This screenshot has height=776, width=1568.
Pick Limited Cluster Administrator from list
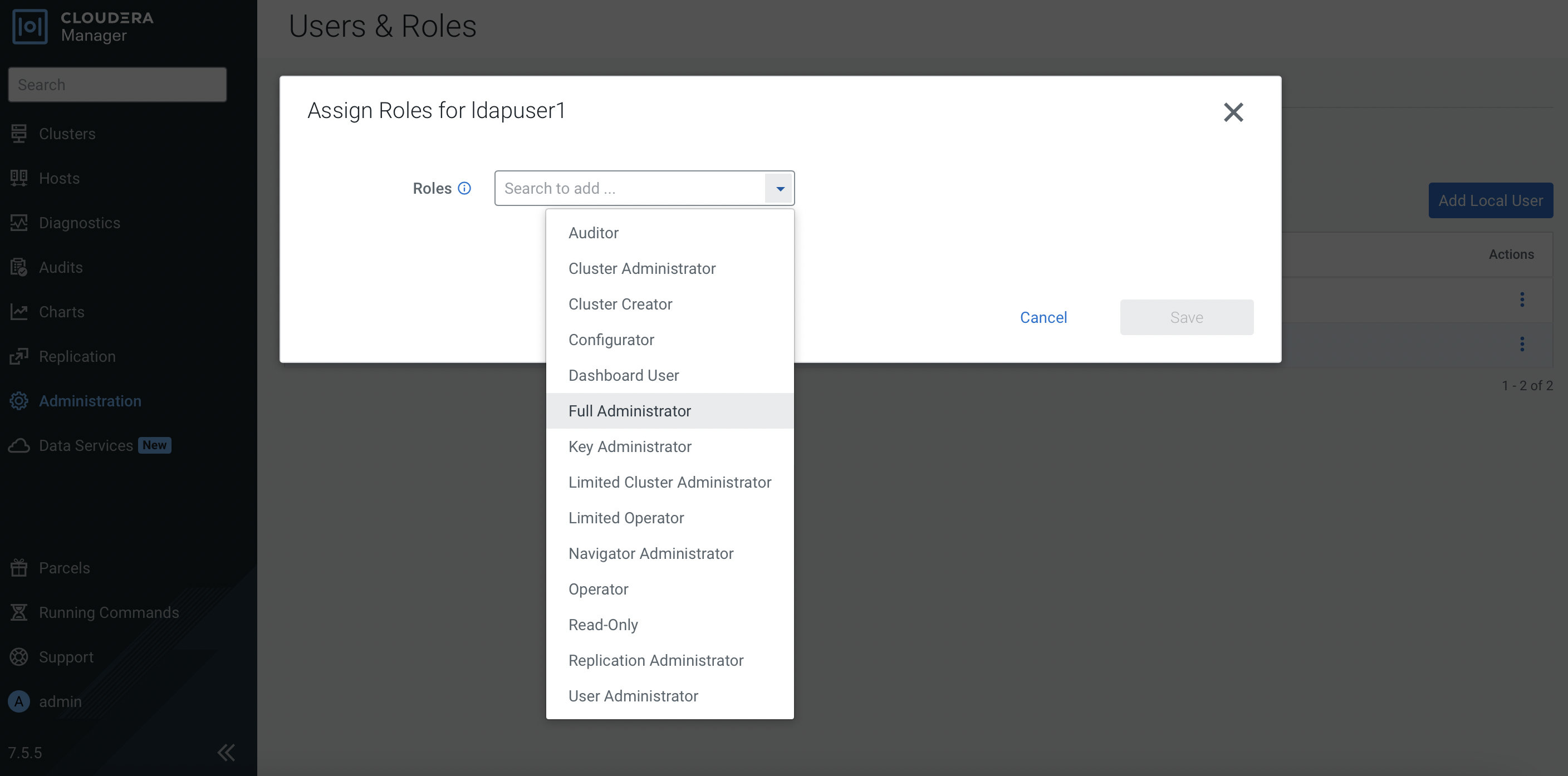[x=669, y=483]
